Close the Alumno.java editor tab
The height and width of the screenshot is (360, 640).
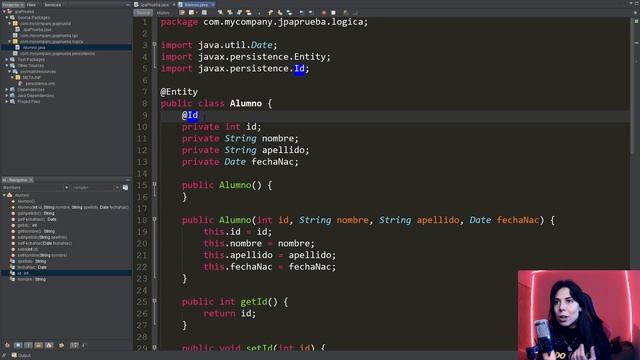coord(213,4)
